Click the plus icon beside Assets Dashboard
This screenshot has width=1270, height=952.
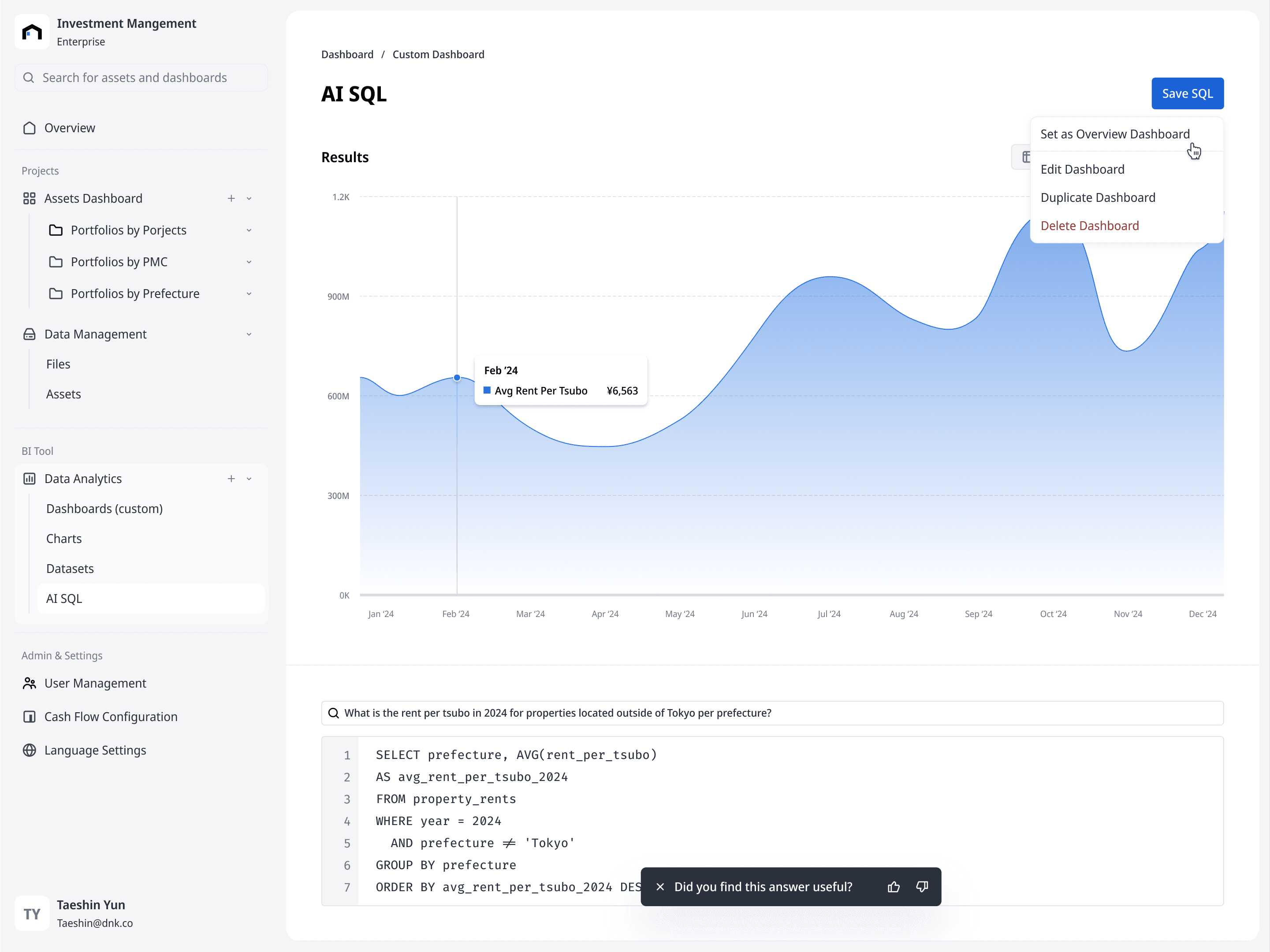(231, 198)
